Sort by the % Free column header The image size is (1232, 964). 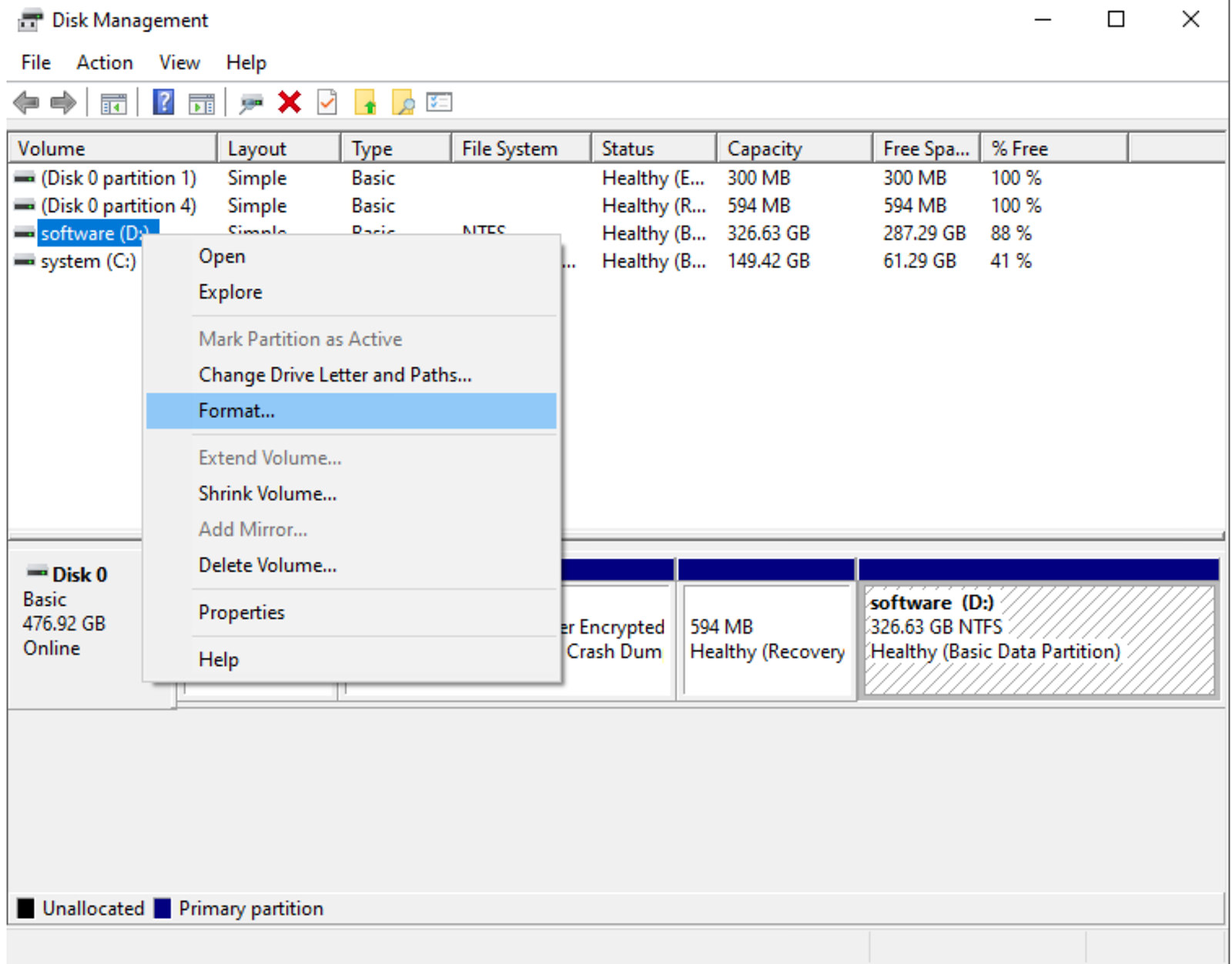pyautogui.click(x=1054, y=149)
